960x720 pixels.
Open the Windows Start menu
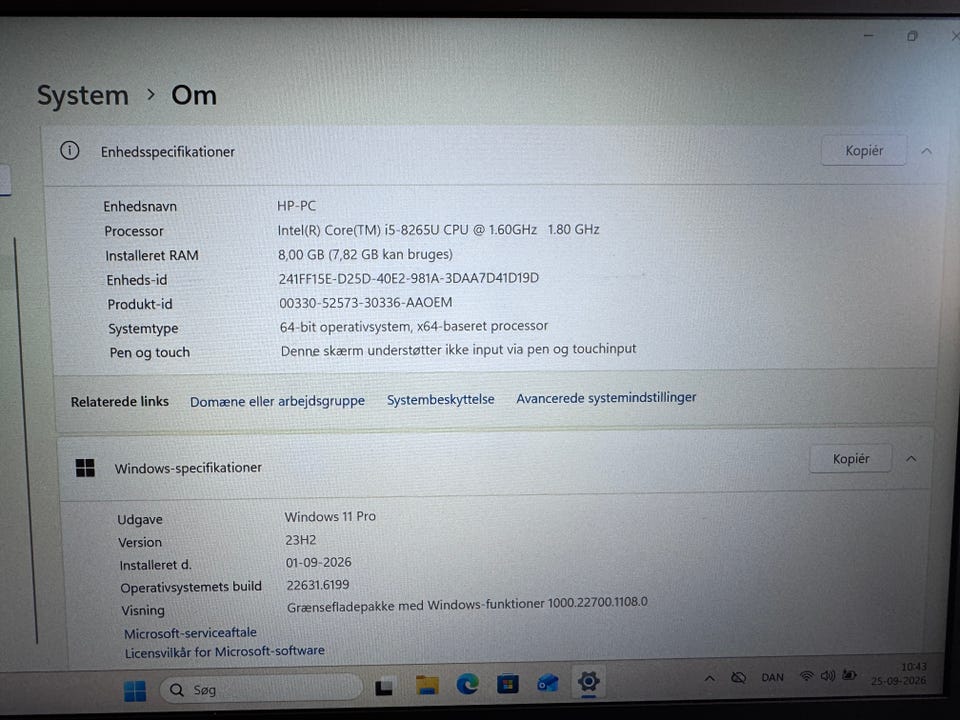[135, 691]
